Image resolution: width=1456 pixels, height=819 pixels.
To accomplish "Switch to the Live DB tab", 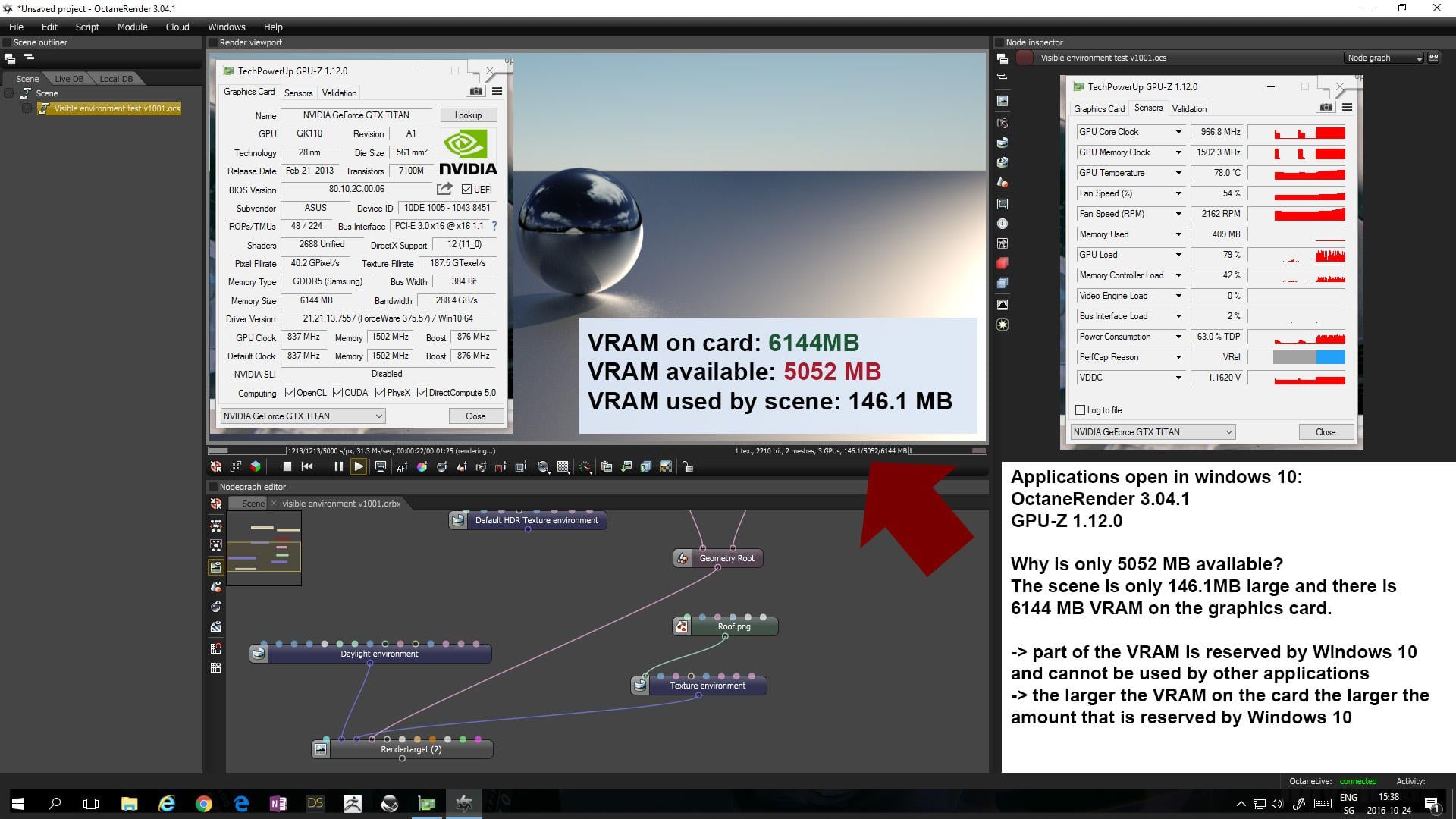I will pos(69,79).
